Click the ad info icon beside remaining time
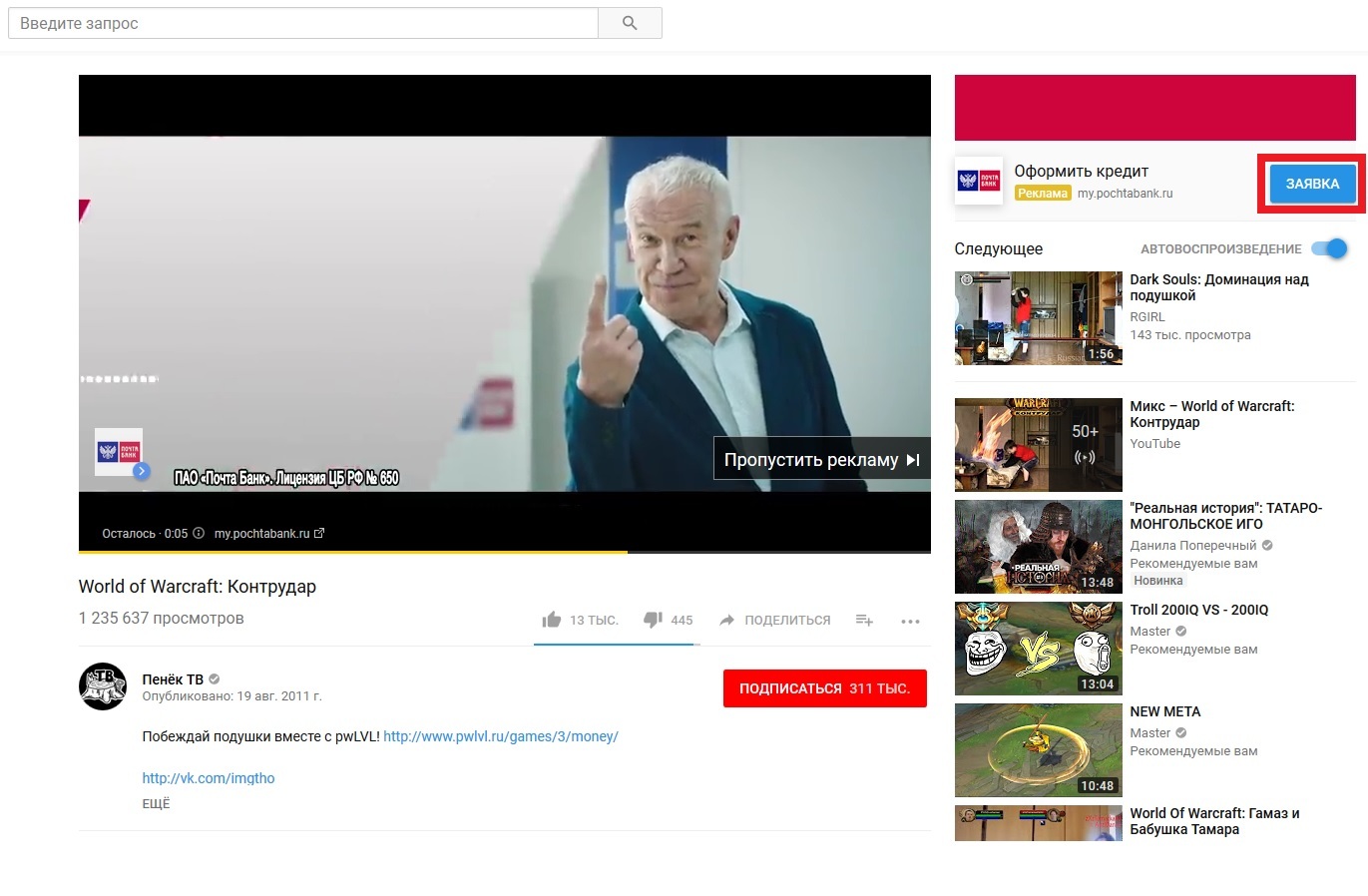 coord(199,533)
